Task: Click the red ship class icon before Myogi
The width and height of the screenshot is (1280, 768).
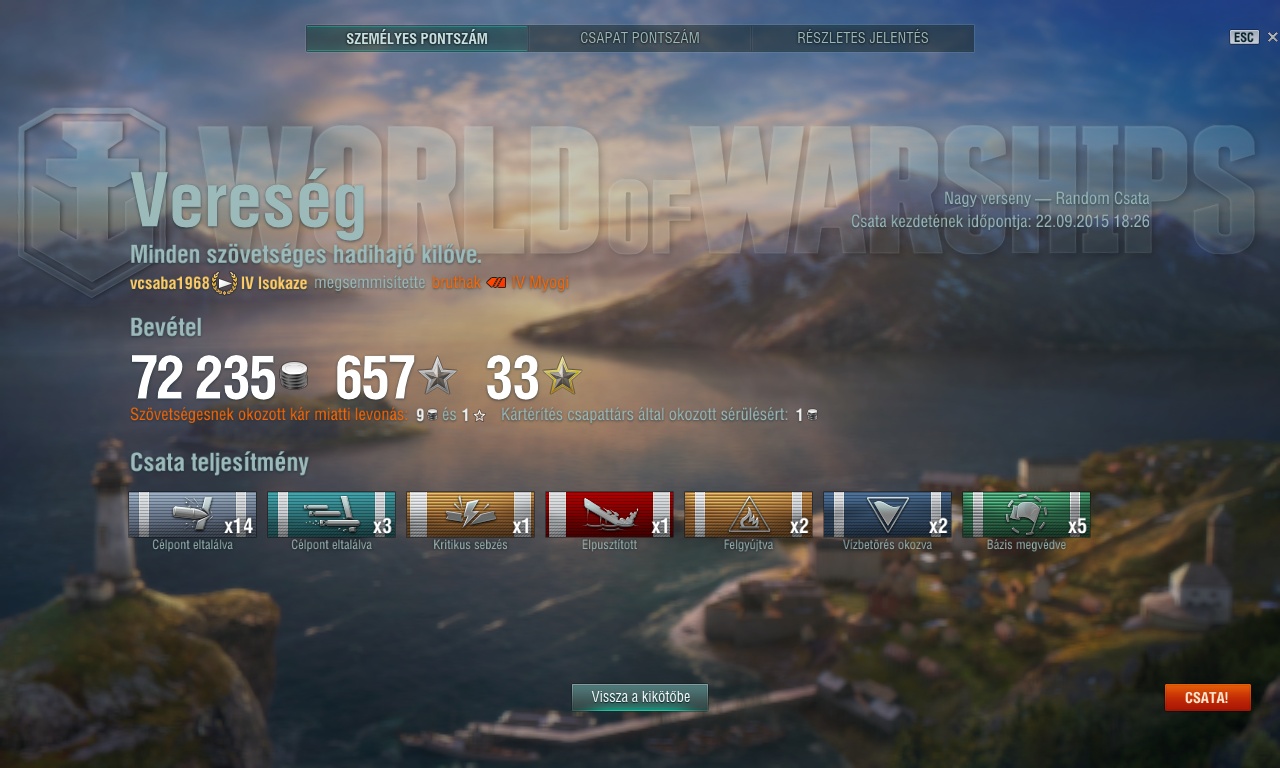Action: tap(497, 283)
